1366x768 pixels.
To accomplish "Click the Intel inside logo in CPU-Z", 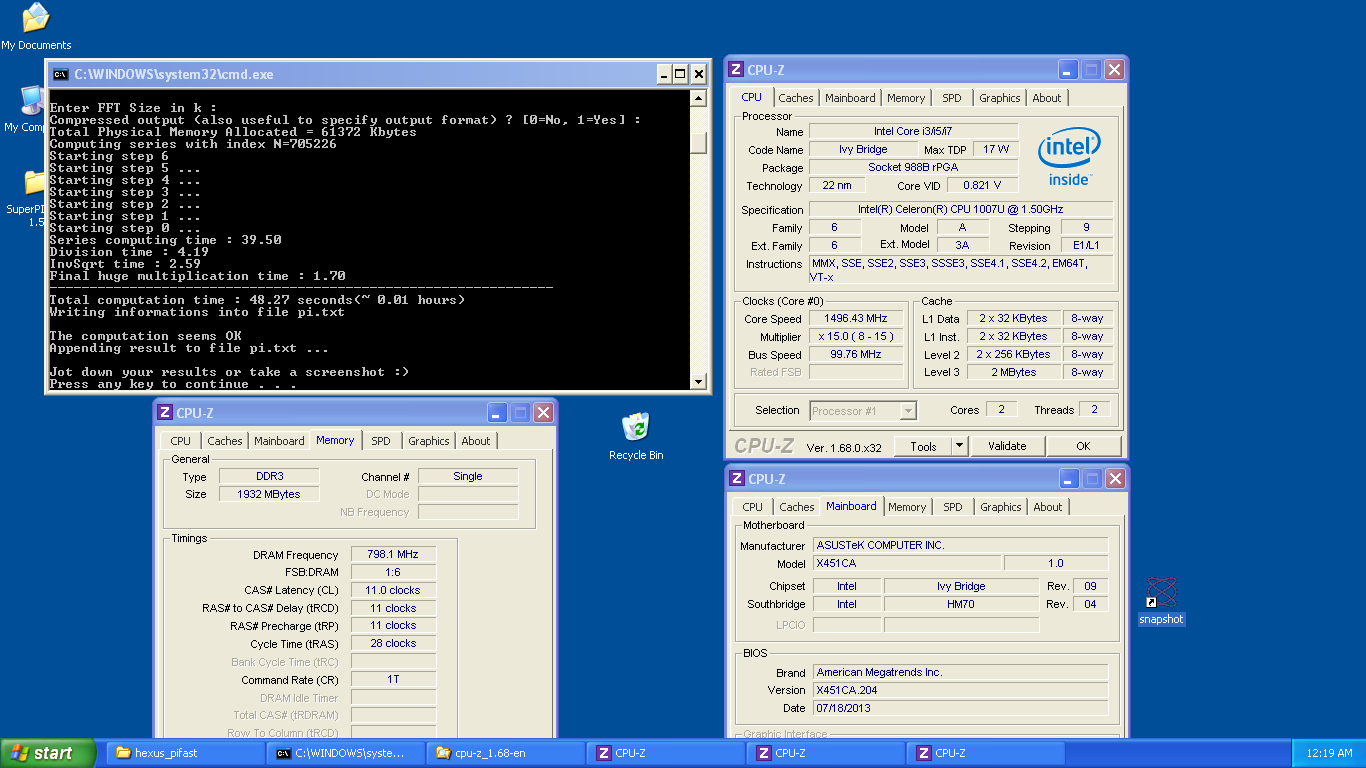I will [x=1069, y=157].
